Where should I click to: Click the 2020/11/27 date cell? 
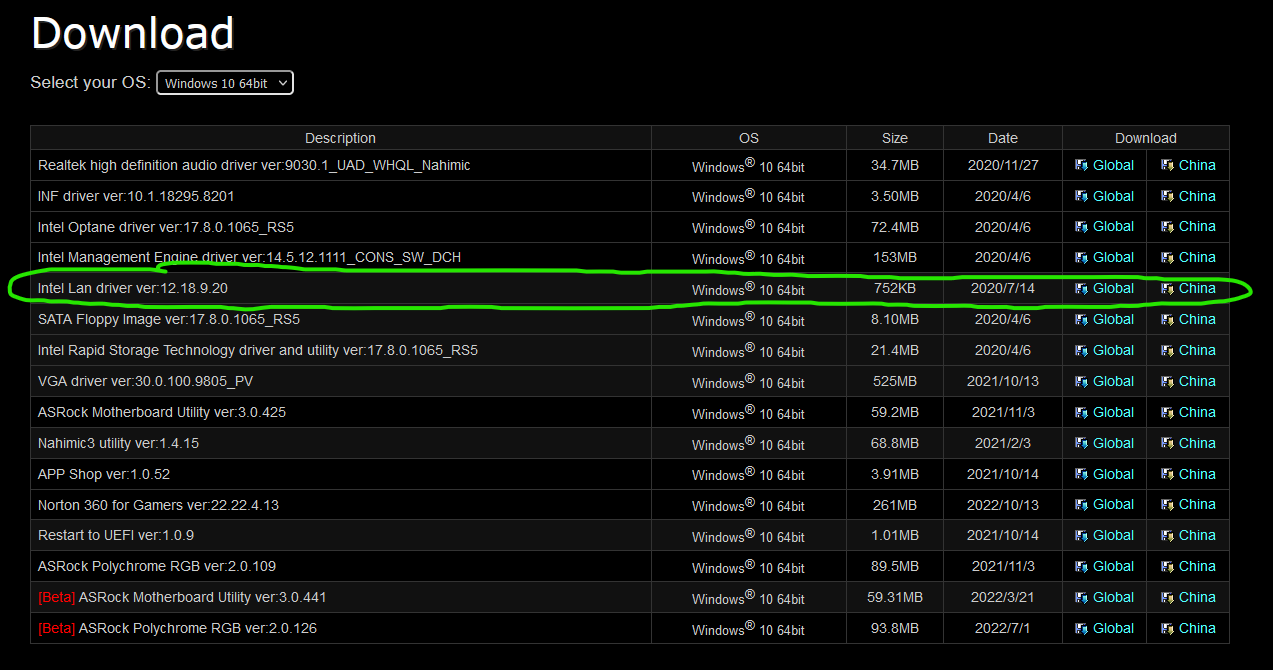[1003, 165]
